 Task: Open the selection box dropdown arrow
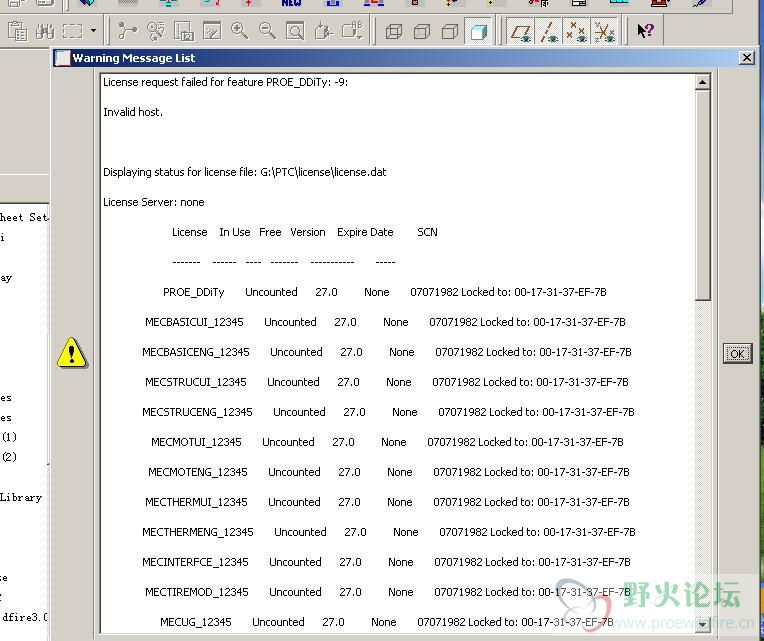point(93,31)
